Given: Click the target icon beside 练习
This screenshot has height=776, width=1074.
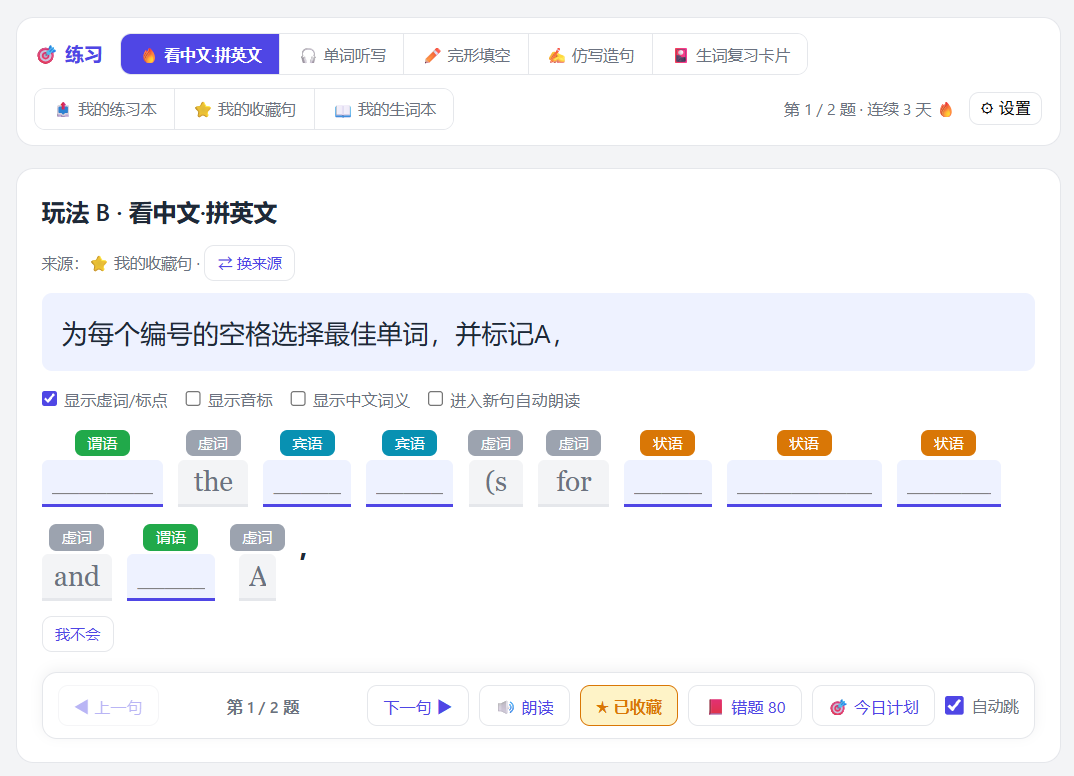Looking at the screenshot, I should 46,55.
